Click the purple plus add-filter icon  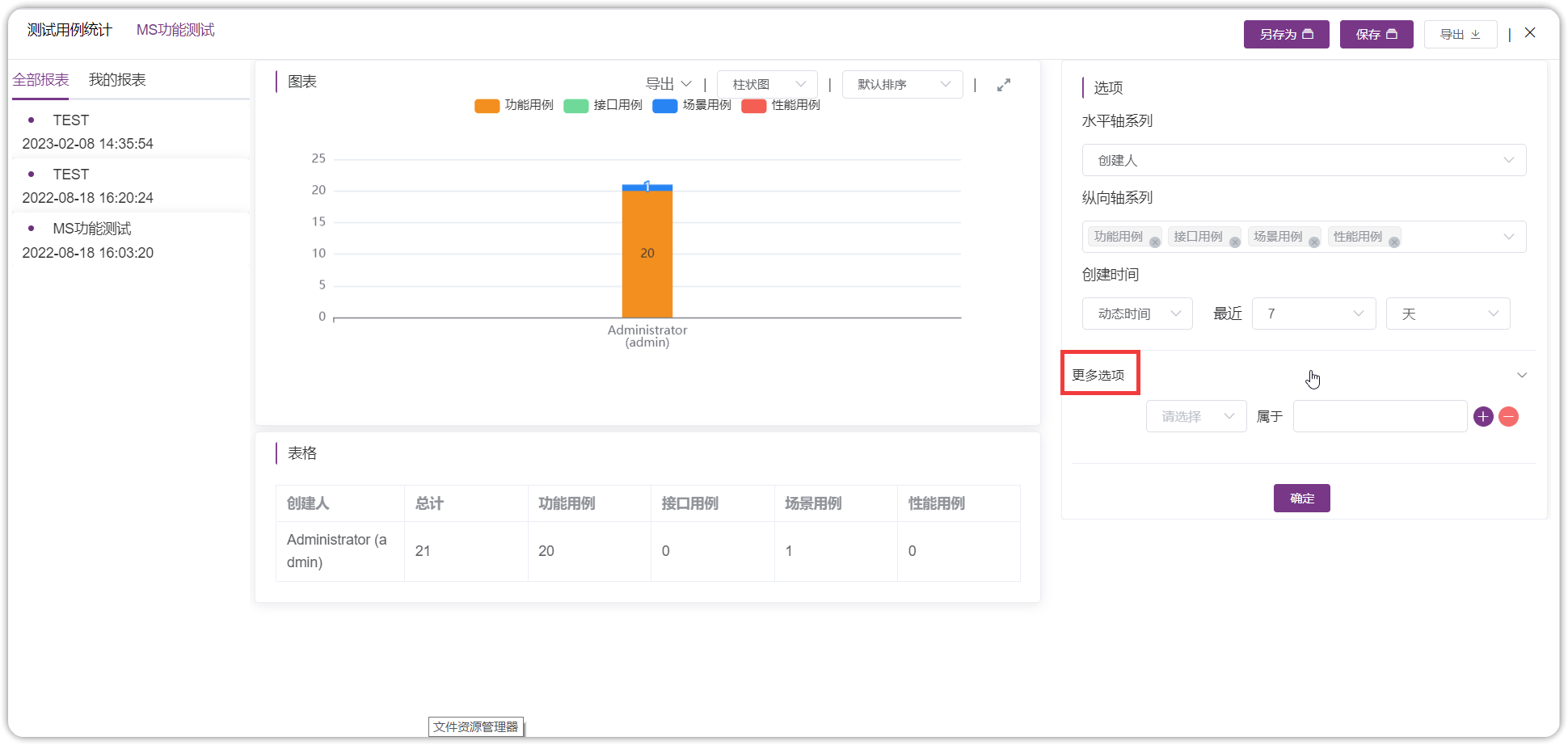pyautogui.click(x=1483, y=417)
